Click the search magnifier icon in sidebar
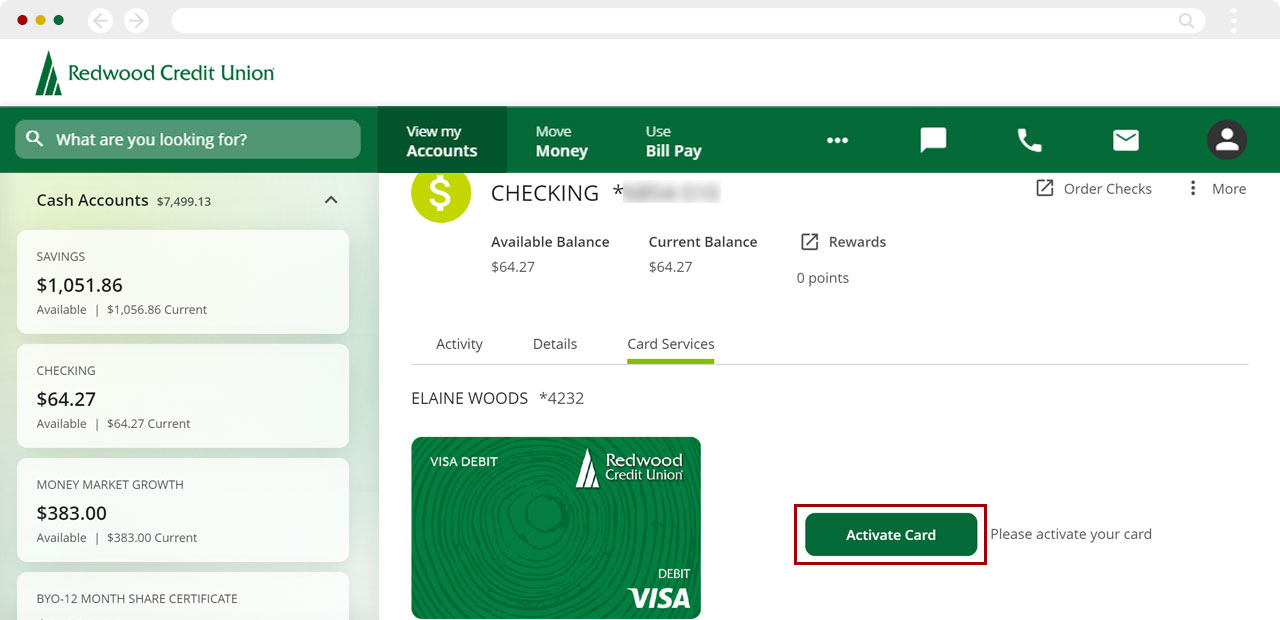The height and width of the screenshot is (620, 1280). (x=35, y=139)
